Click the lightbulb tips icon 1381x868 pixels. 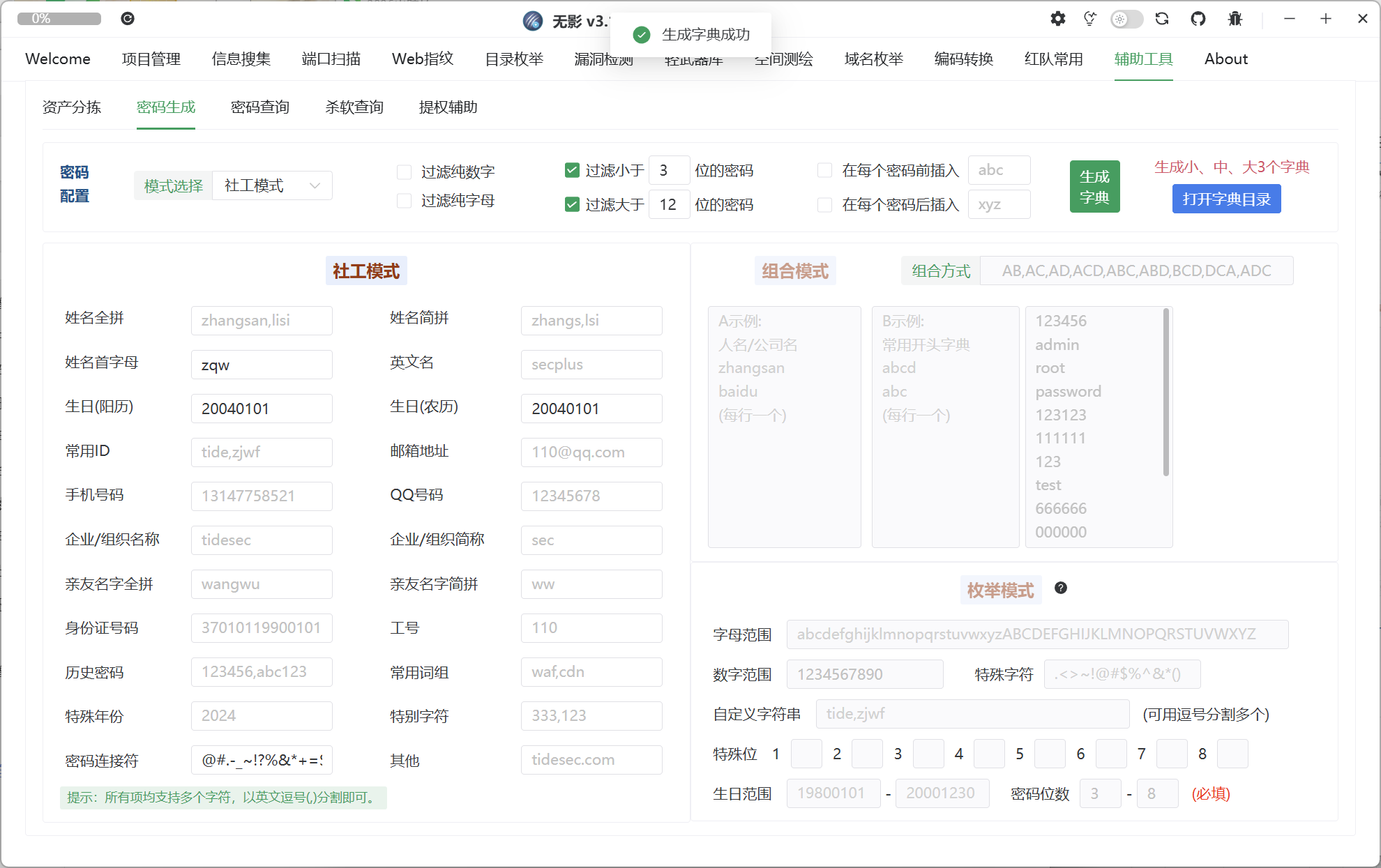point(1089,19)
